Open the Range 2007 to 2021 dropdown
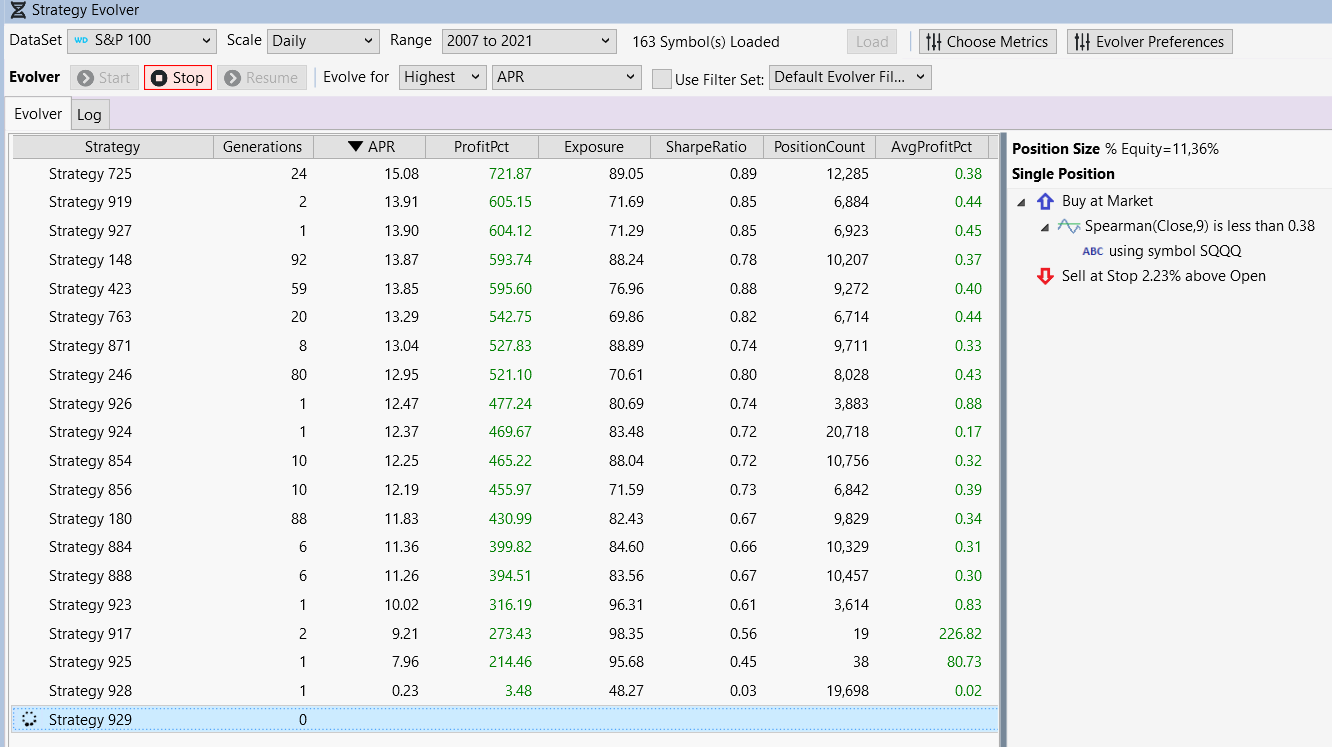Image resolution: width=1332 pixels, height=747 pixels. 528,41
